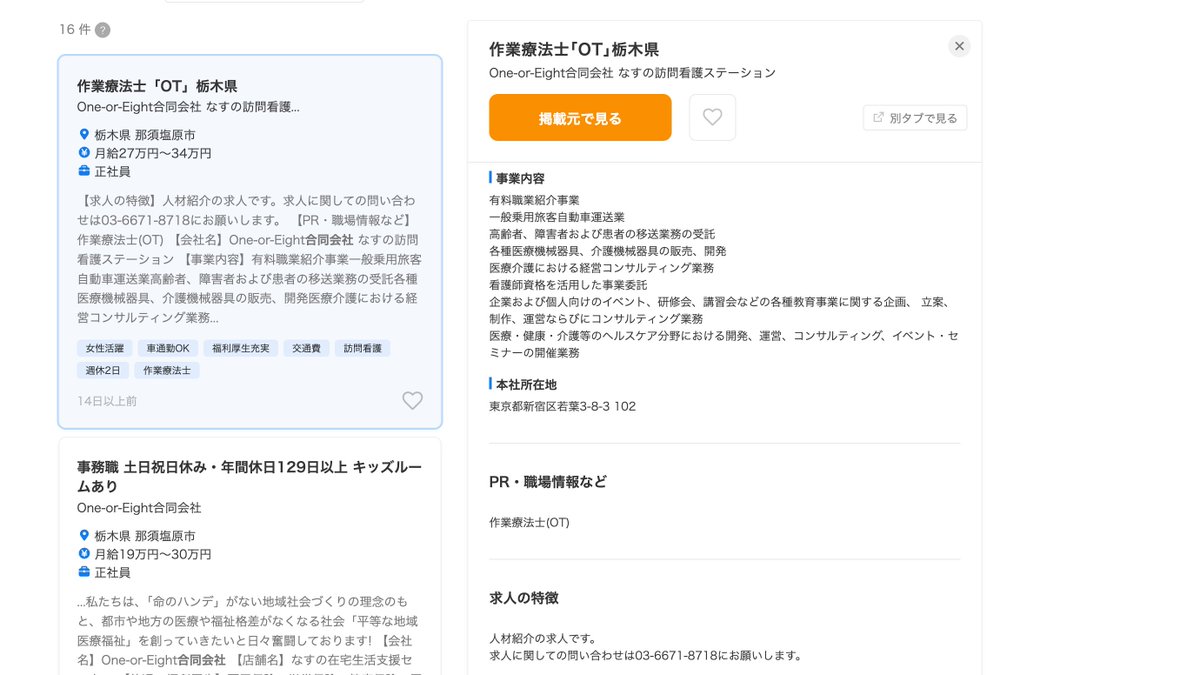Screen dimensions: 1200x675
Task: Click the detail panel heading 作業療法士「OT」栃木県
Action: pyautogui.click(x=574, y=49)
